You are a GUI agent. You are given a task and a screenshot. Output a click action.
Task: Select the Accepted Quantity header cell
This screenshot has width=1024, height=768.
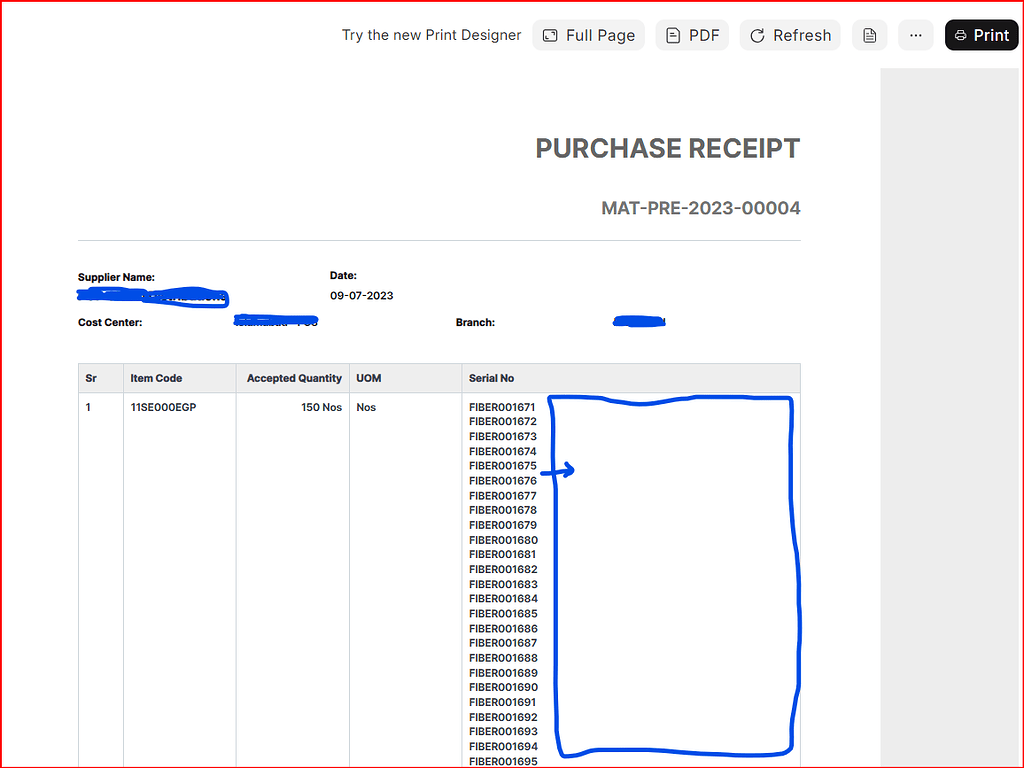(293, 378)
